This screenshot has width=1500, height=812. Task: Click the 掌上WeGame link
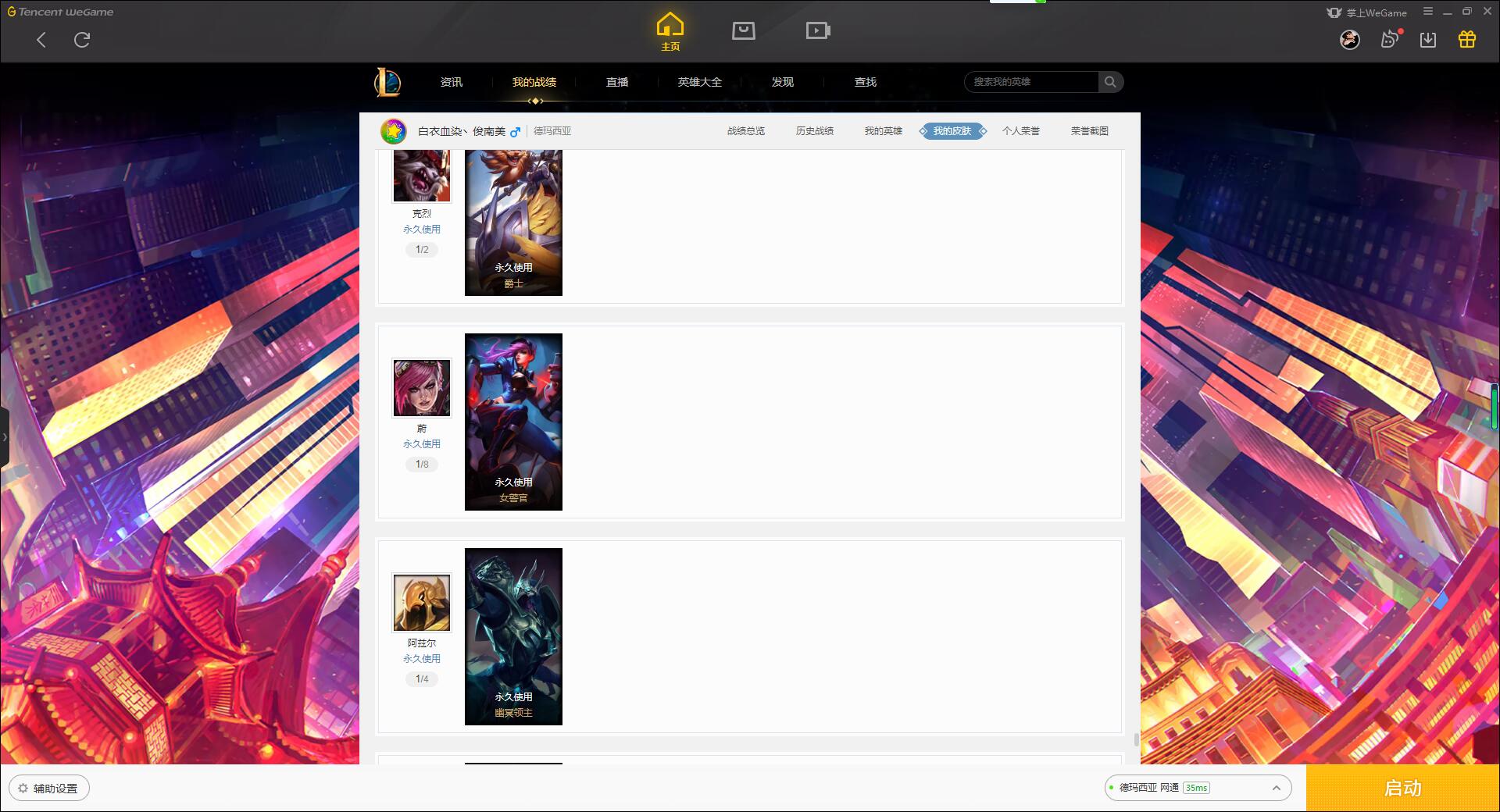click(1367, 12)
